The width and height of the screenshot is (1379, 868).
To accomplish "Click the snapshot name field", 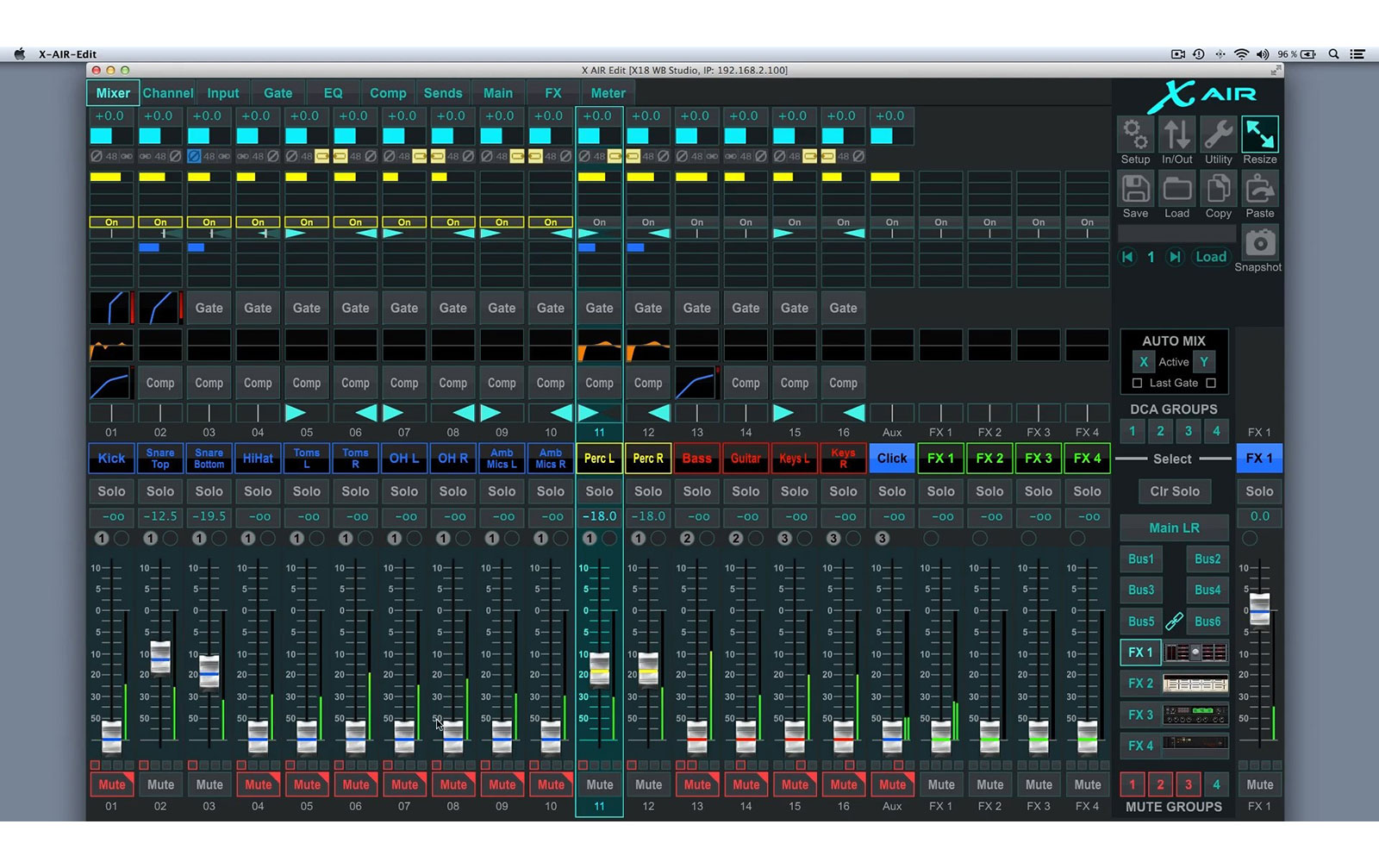I will coord(1176,234).
